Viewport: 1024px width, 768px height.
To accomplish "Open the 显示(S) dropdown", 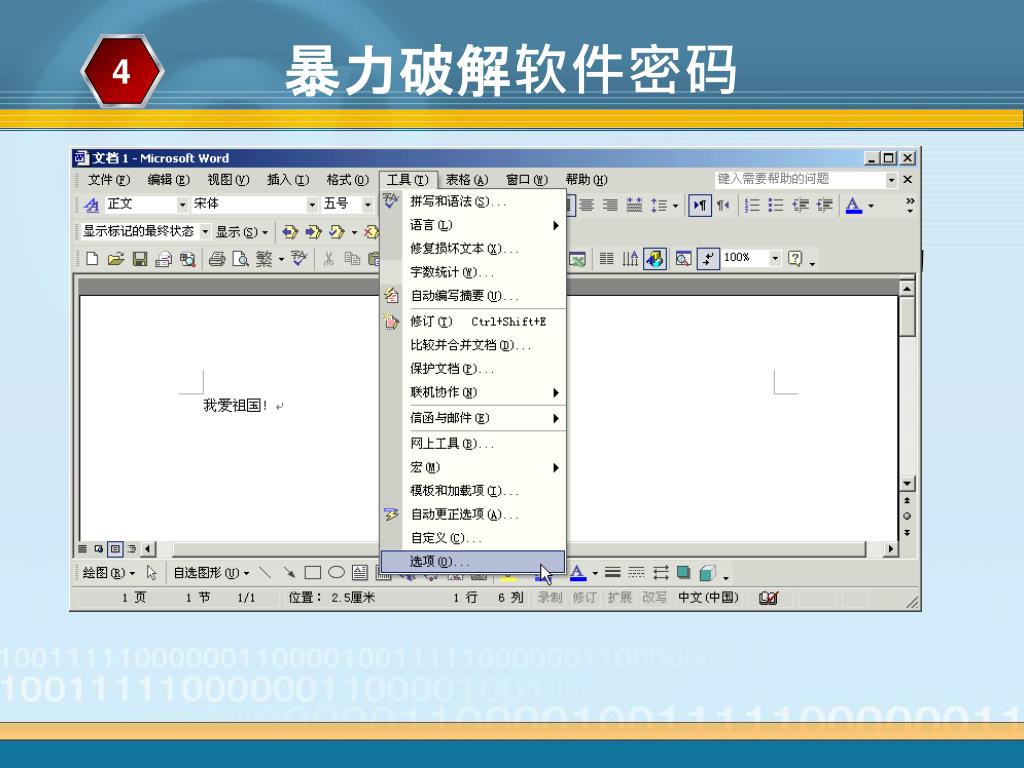I will (242, 232).
